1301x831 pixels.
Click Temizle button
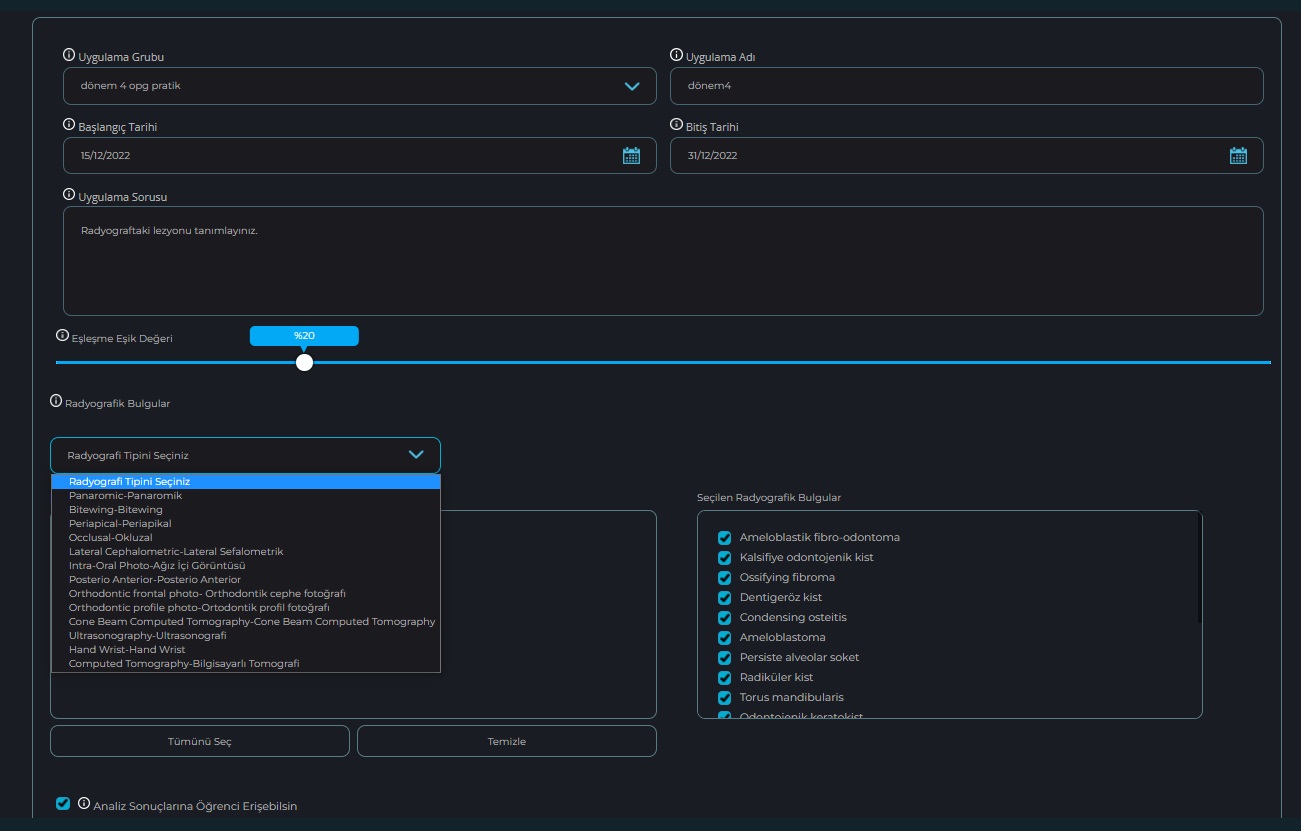[507, 741]
